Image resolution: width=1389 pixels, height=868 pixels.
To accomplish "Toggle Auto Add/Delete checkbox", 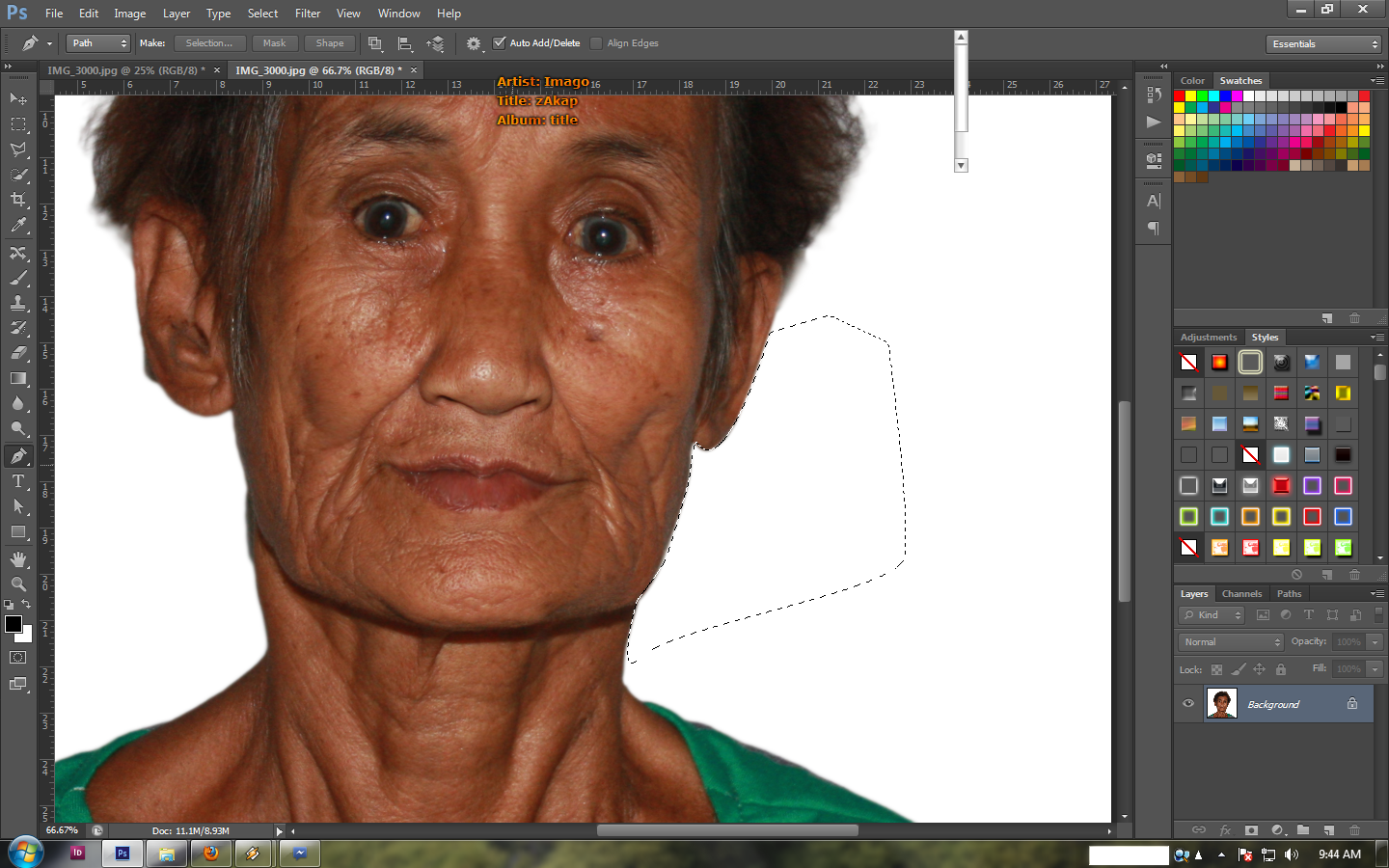I will pyautogui.click(x=500, y=42).
